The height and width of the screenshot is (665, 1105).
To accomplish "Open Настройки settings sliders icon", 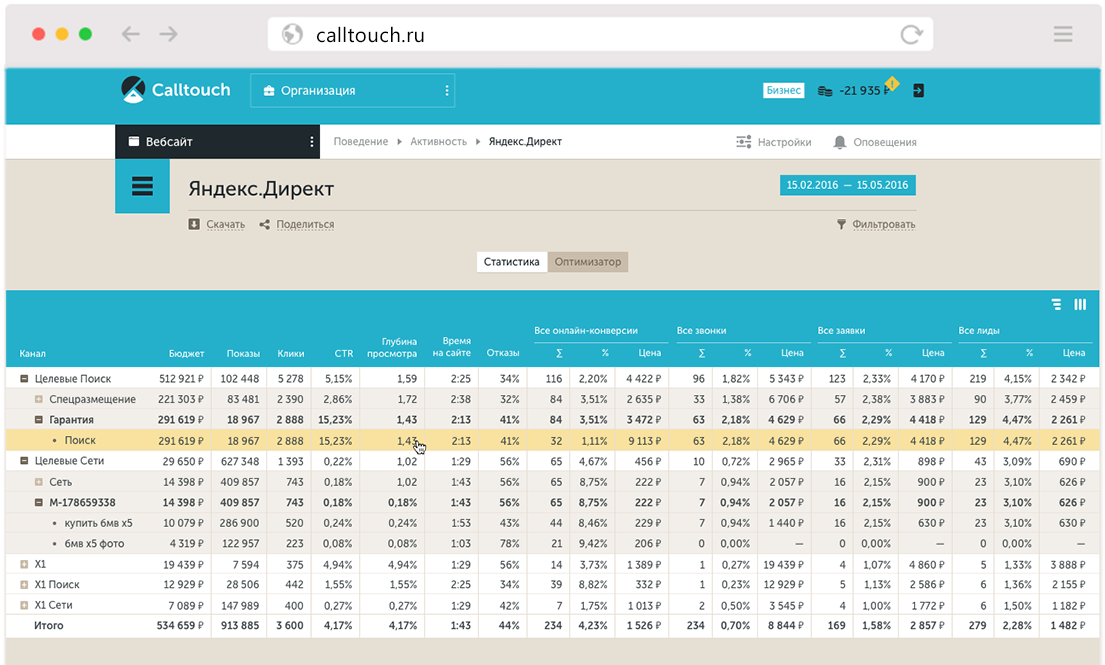I will (x=743, y=142).
